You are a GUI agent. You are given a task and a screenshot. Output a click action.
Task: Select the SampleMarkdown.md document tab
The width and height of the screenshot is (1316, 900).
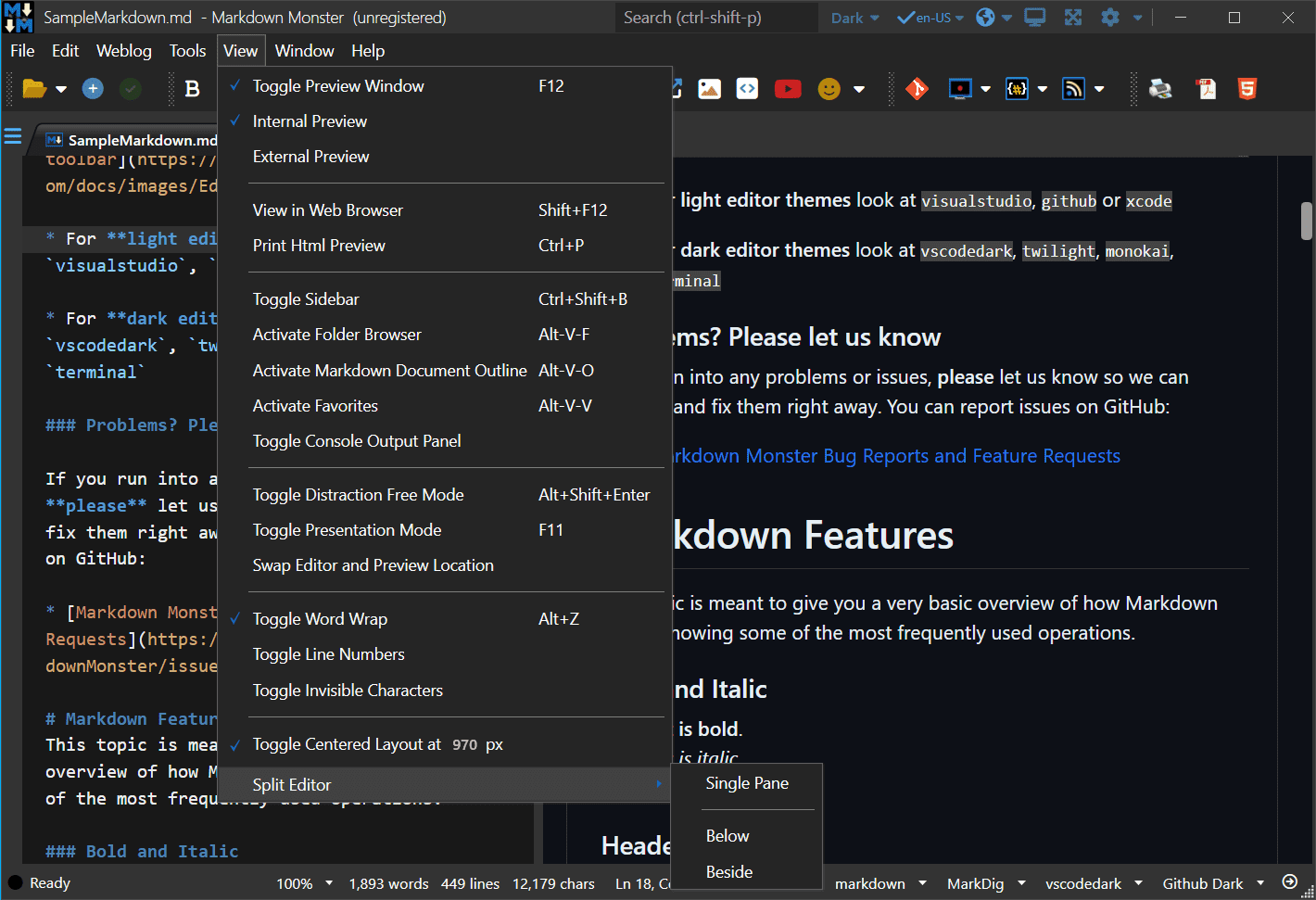(x=131, y=140)
